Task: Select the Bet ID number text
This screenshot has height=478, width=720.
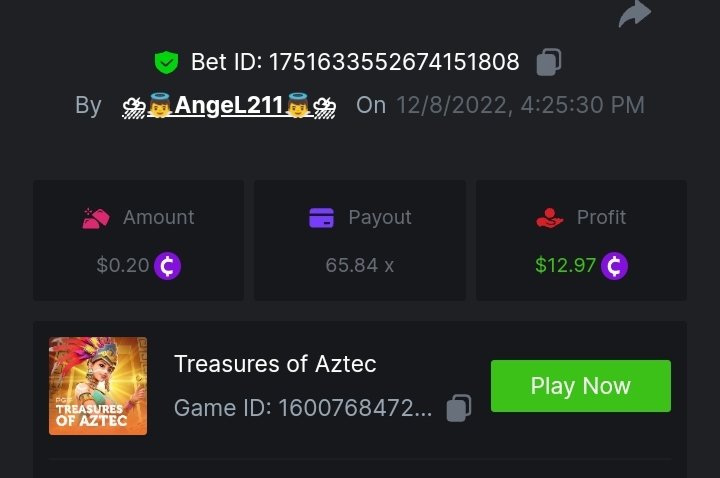Action: click(x=390, y=63)
